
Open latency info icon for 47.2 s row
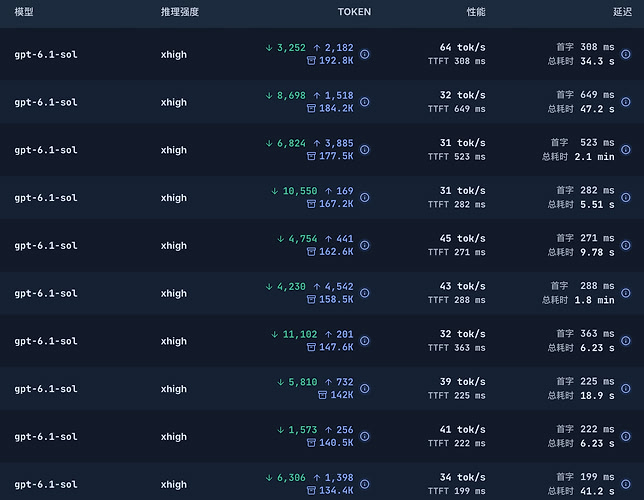click(626, 101)
